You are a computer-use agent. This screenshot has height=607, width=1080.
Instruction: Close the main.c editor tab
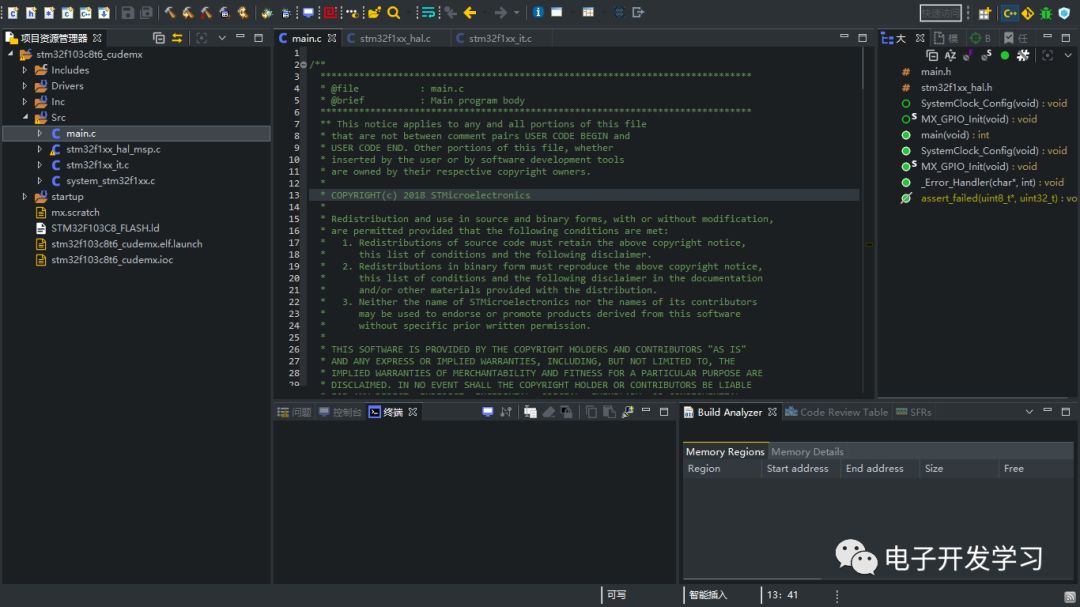click(332, 38)
